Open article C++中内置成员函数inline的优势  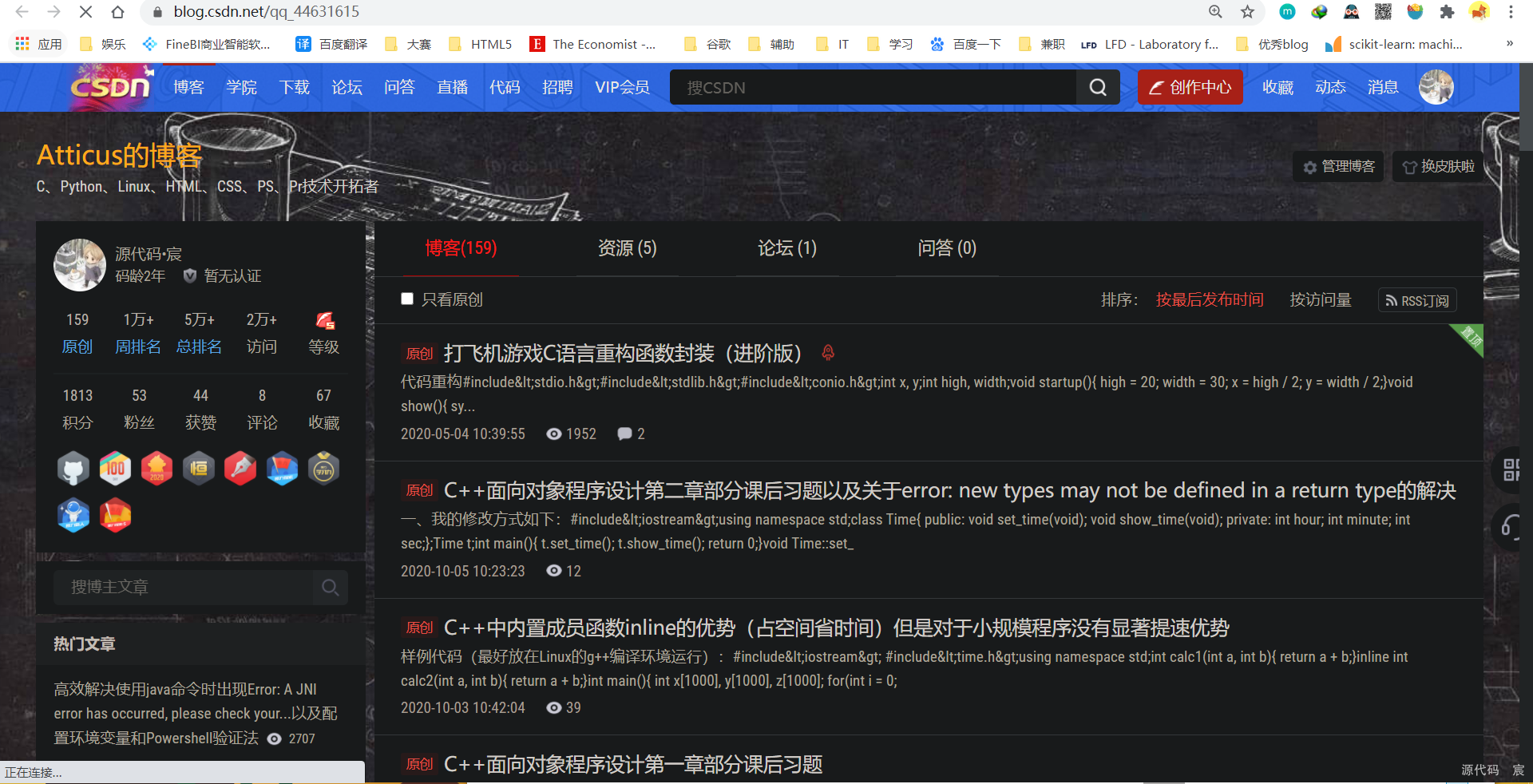click(x=837, y=628)
